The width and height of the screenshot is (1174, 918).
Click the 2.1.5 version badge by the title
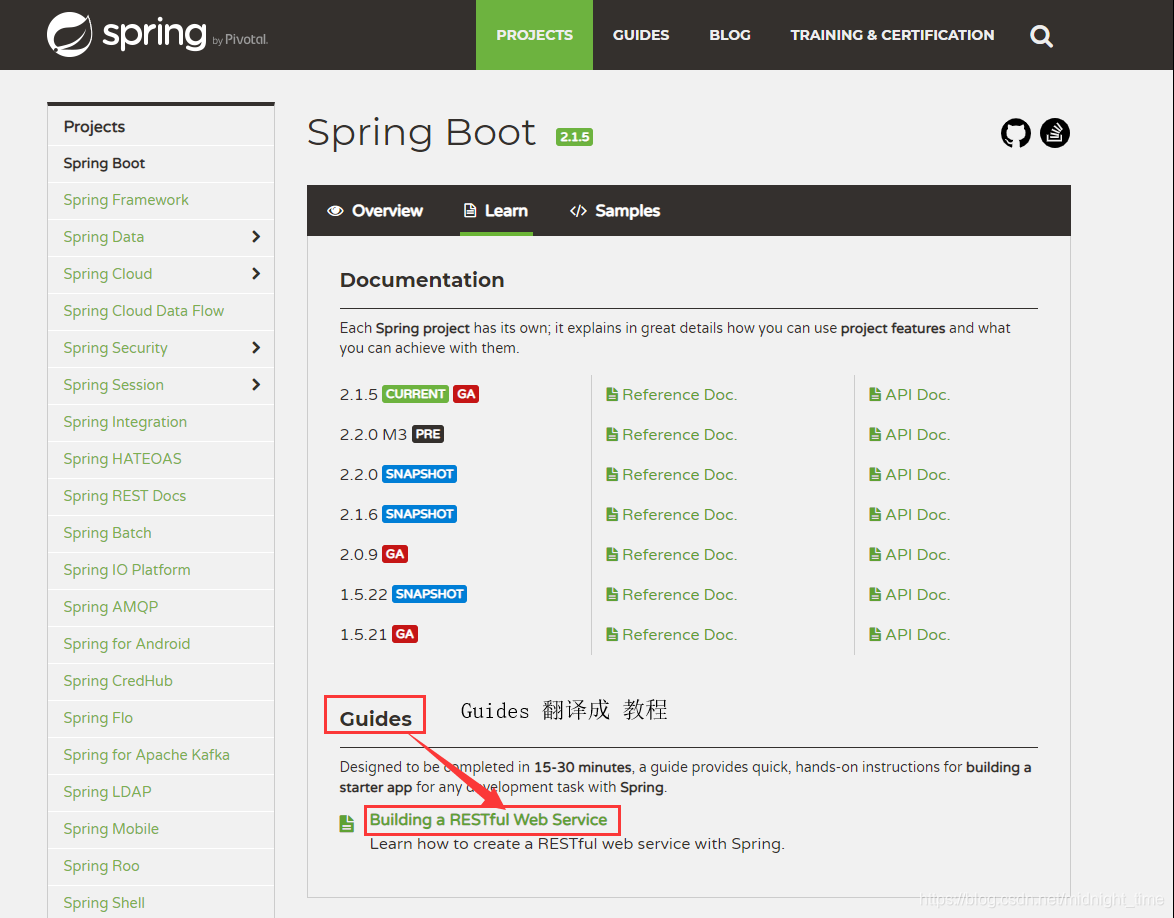pyautogui.click(x=574, y=137)
